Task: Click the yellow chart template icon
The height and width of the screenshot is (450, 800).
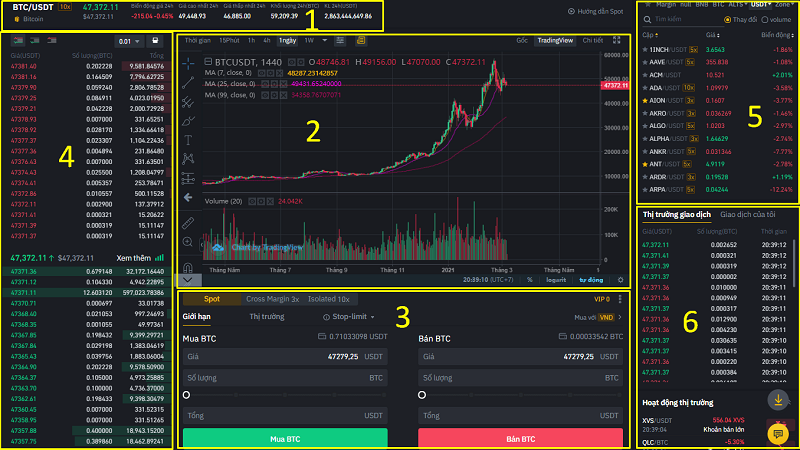Action: [x=361, y=40]
